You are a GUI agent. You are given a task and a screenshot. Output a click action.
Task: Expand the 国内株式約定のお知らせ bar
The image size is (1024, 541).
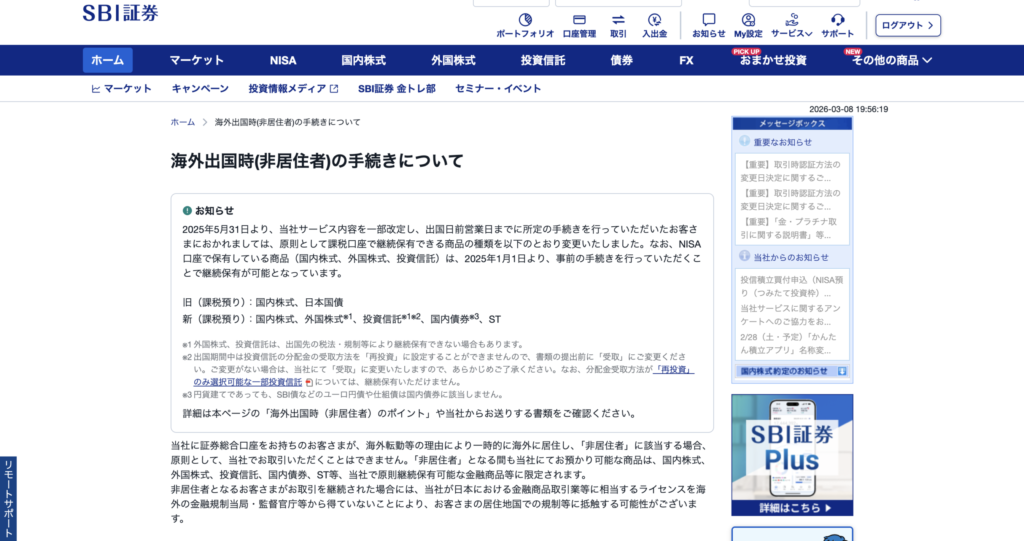[x=792, y=371]
